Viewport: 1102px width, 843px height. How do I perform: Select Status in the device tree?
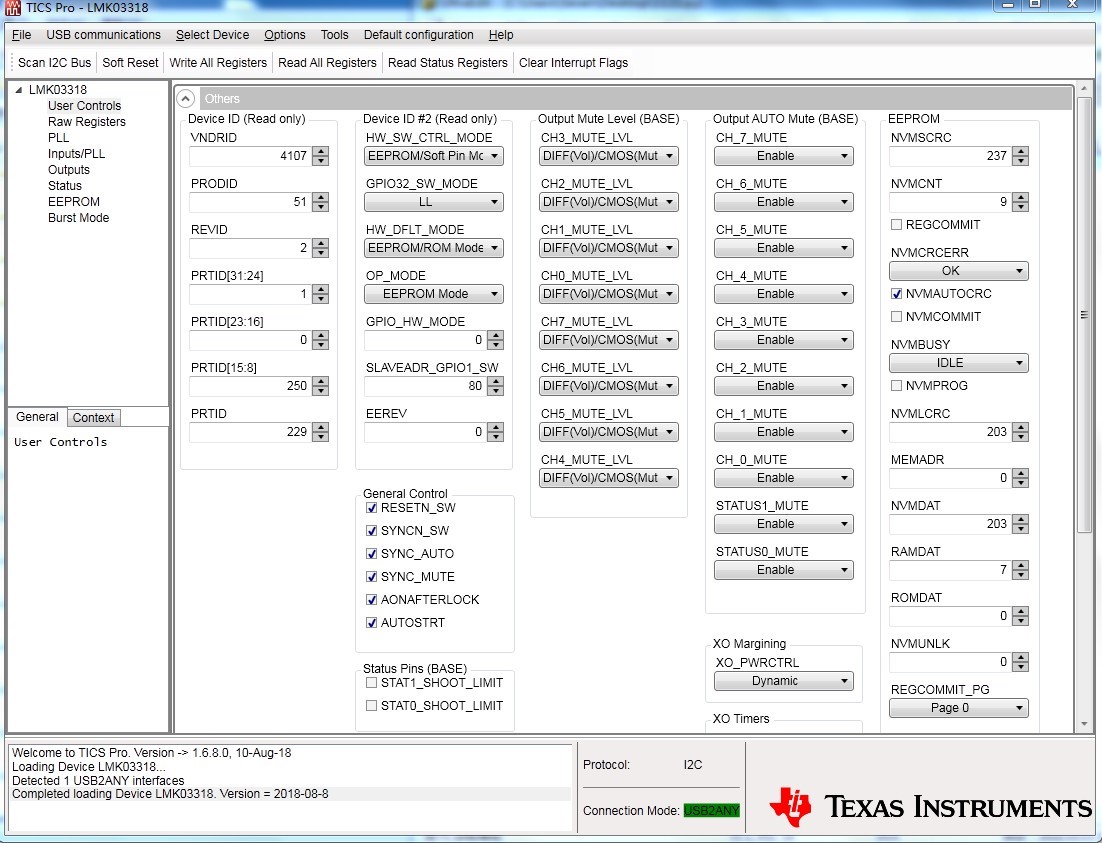[x=65, y=186]
